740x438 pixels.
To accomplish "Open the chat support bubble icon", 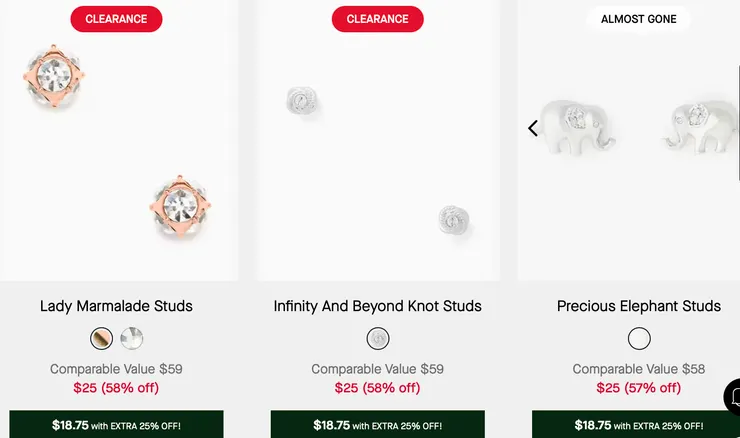I will tap(734, 396).
